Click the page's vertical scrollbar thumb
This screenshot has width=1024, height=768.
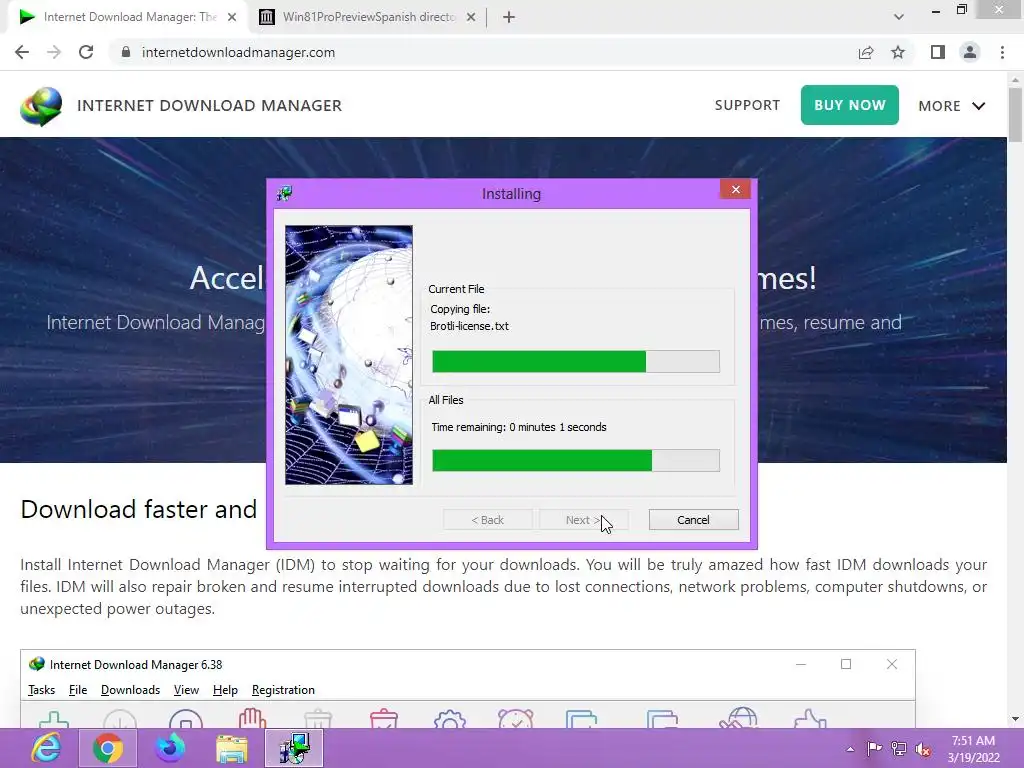(1015, 114)
